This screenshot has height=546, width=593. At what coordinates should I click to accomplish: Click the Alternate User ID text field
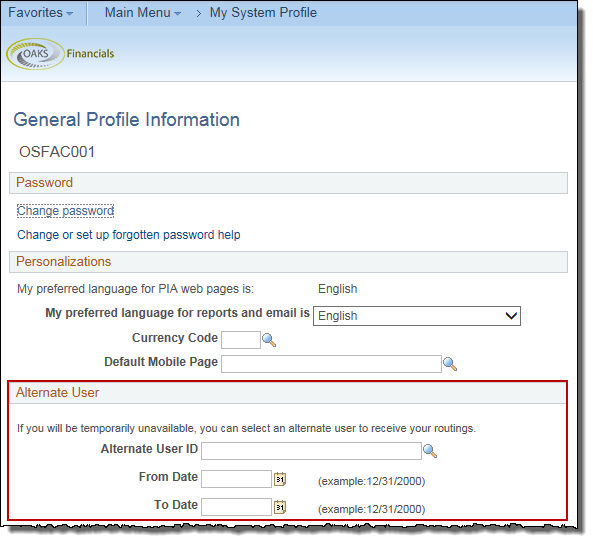click(x=311, y=451)
